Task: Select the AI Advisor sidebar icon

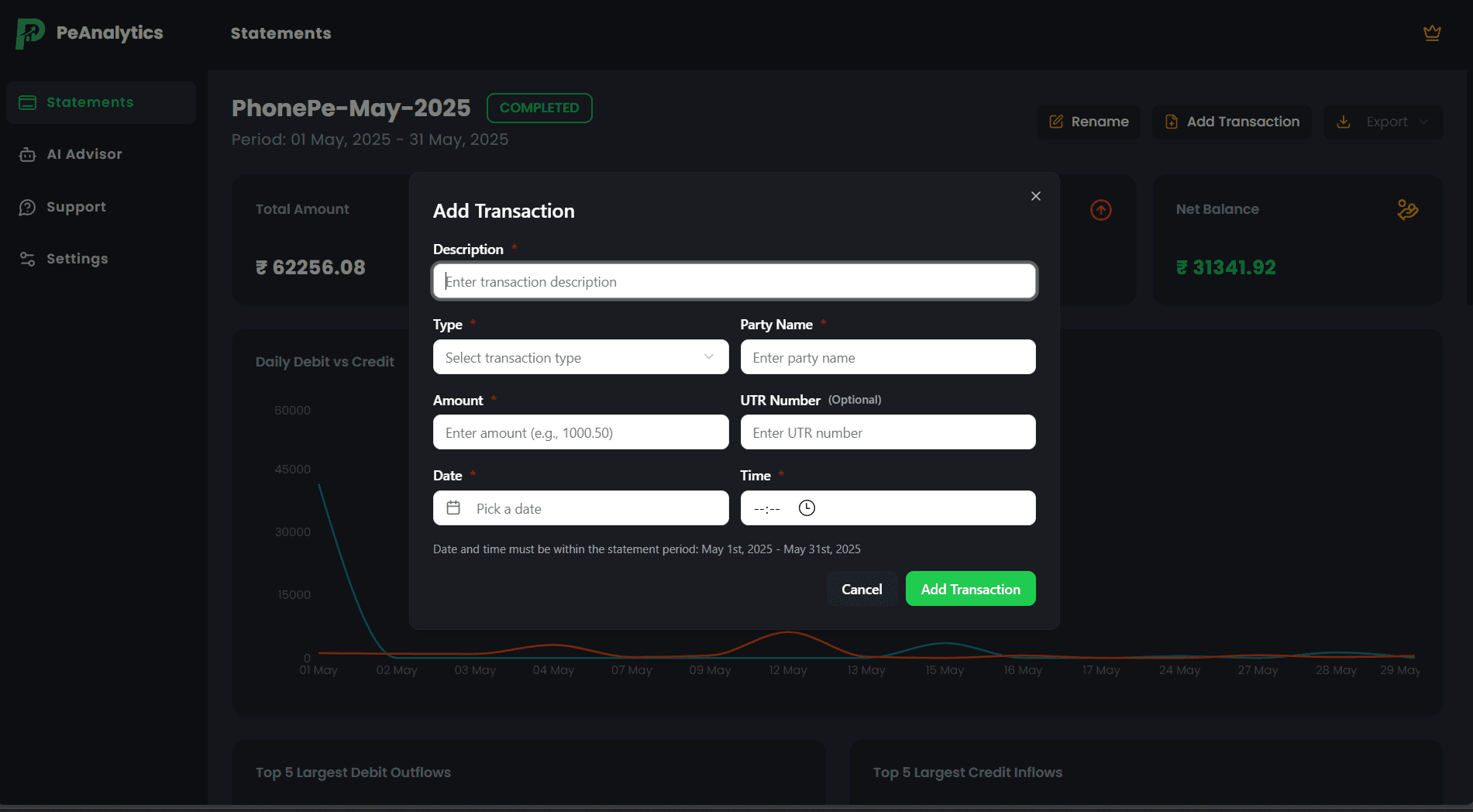Action: click(28, 154)
